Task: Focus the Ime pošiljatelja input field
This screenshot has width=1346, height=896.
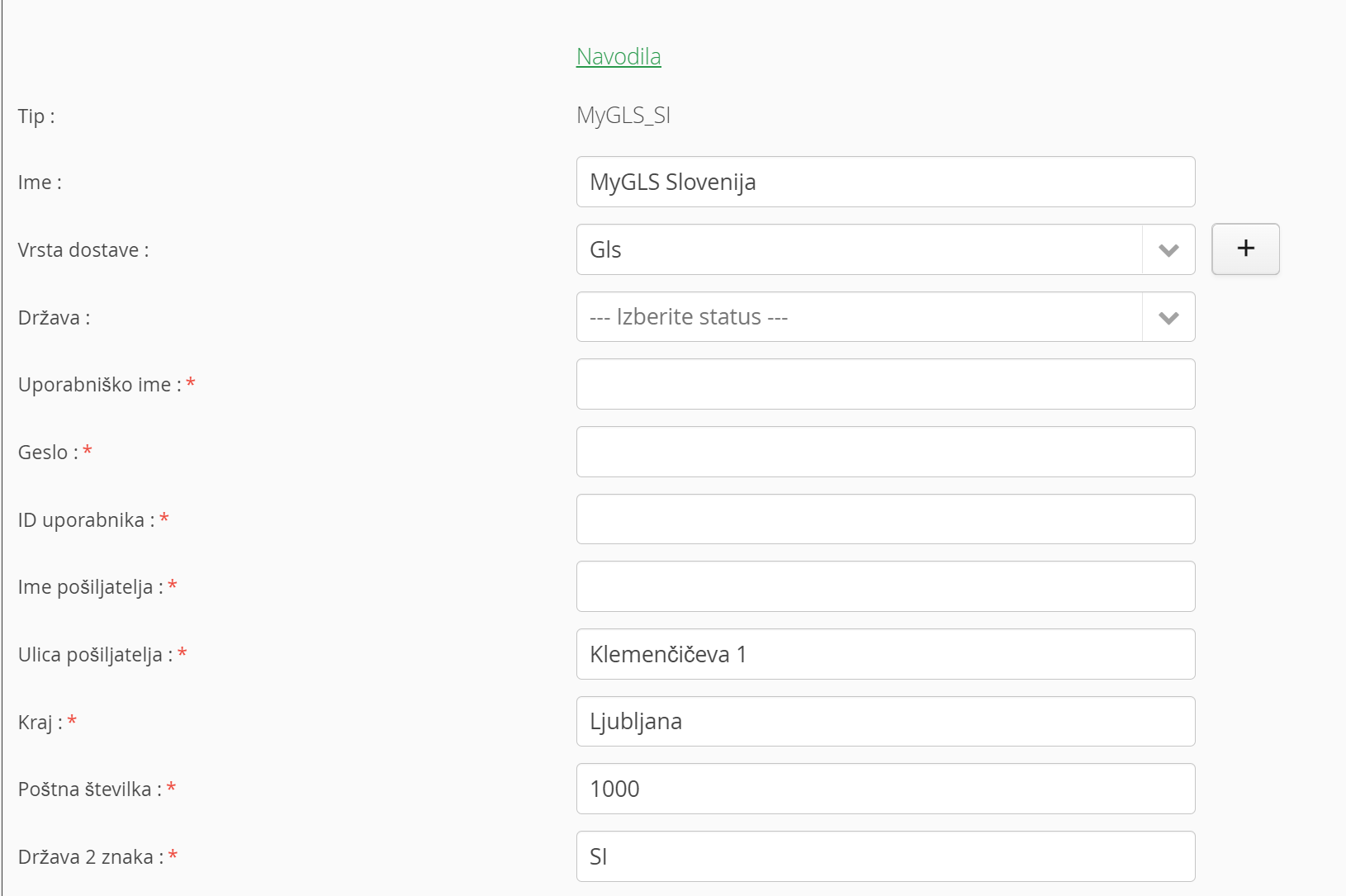Action: tap(885, 586)
